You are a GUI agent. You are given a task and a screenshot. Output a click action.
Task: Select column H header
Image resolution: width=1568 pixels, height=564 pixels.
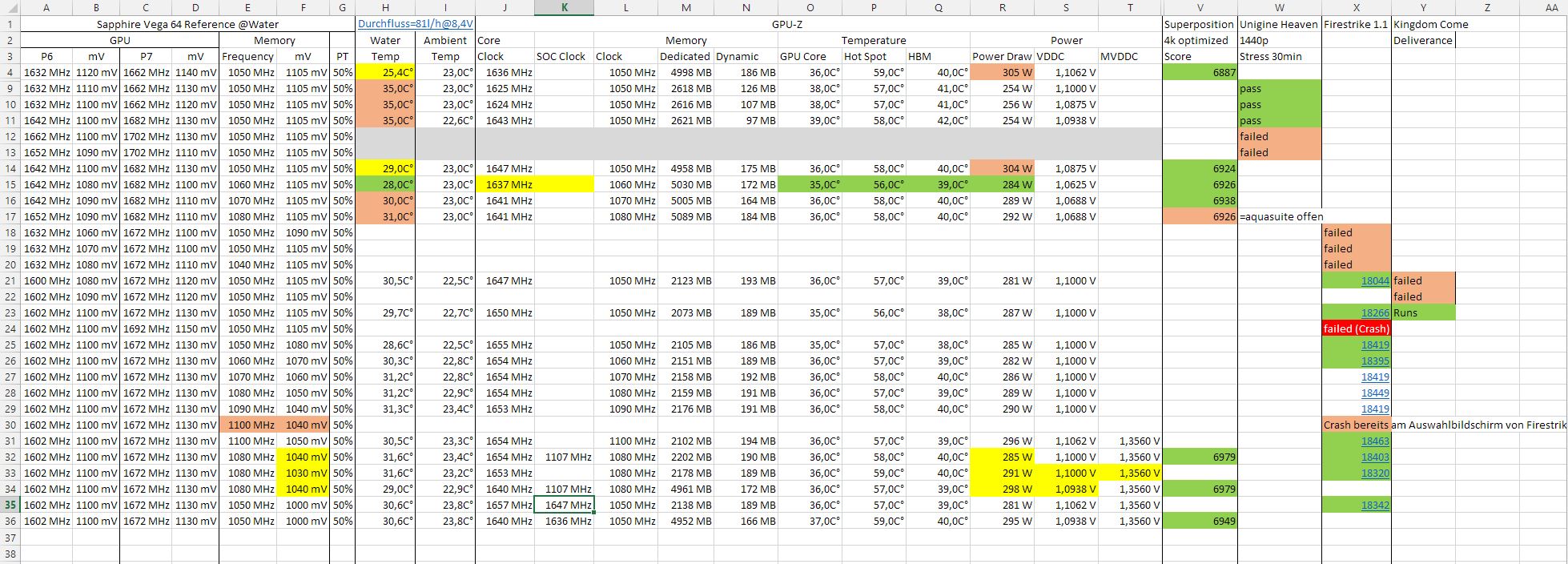385,8
